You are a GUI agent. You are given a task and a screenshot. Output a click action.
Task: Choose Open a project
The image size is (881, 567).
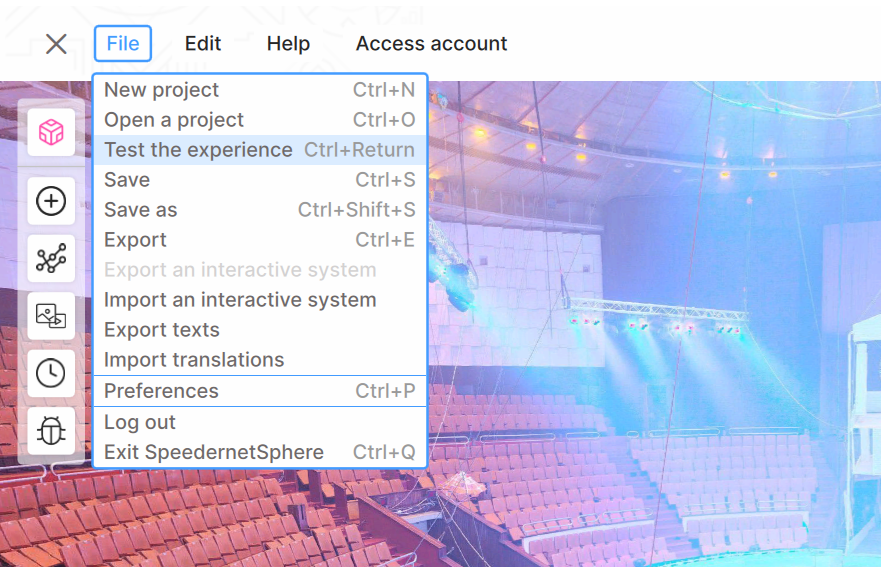tap(174, 120)
